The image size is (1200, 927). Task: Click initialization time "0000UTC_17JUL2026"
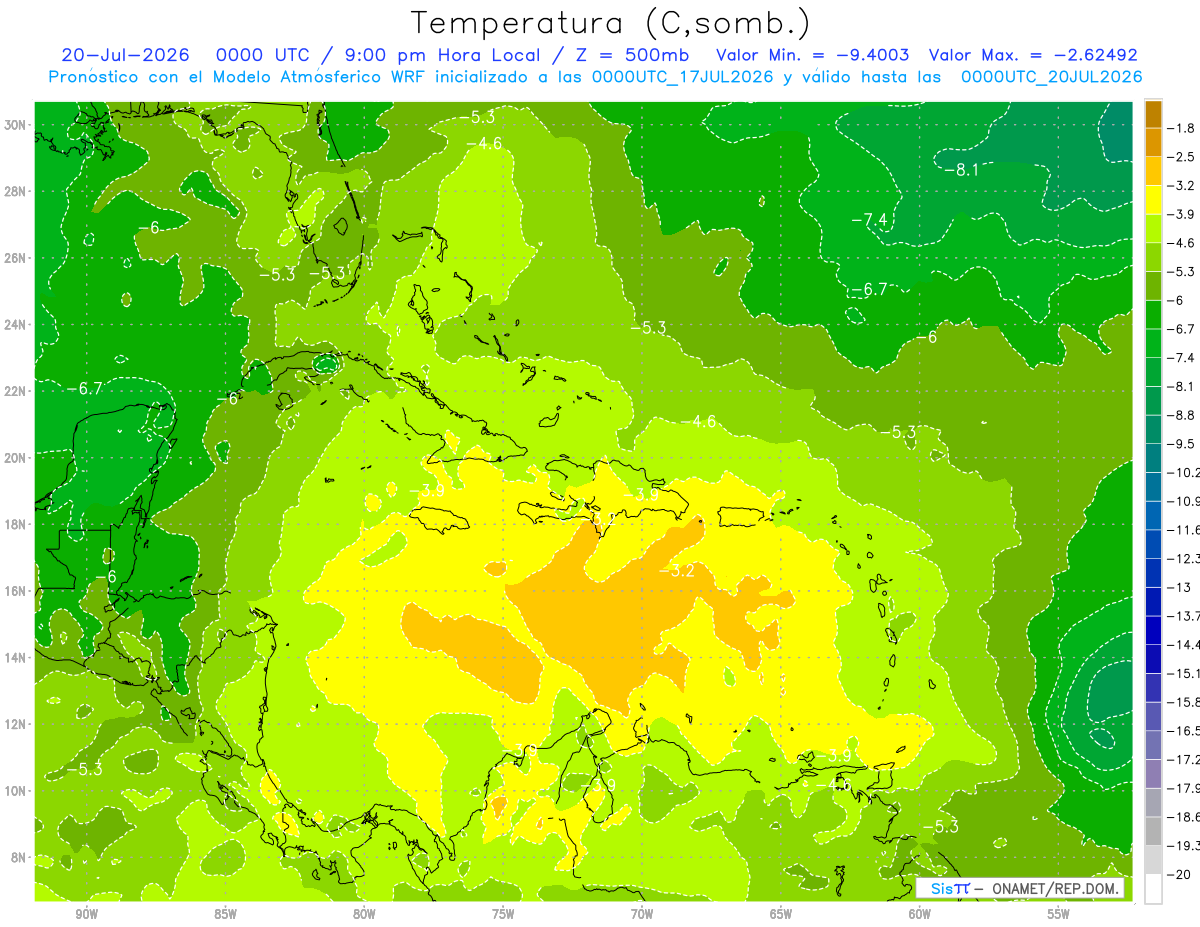683,77
